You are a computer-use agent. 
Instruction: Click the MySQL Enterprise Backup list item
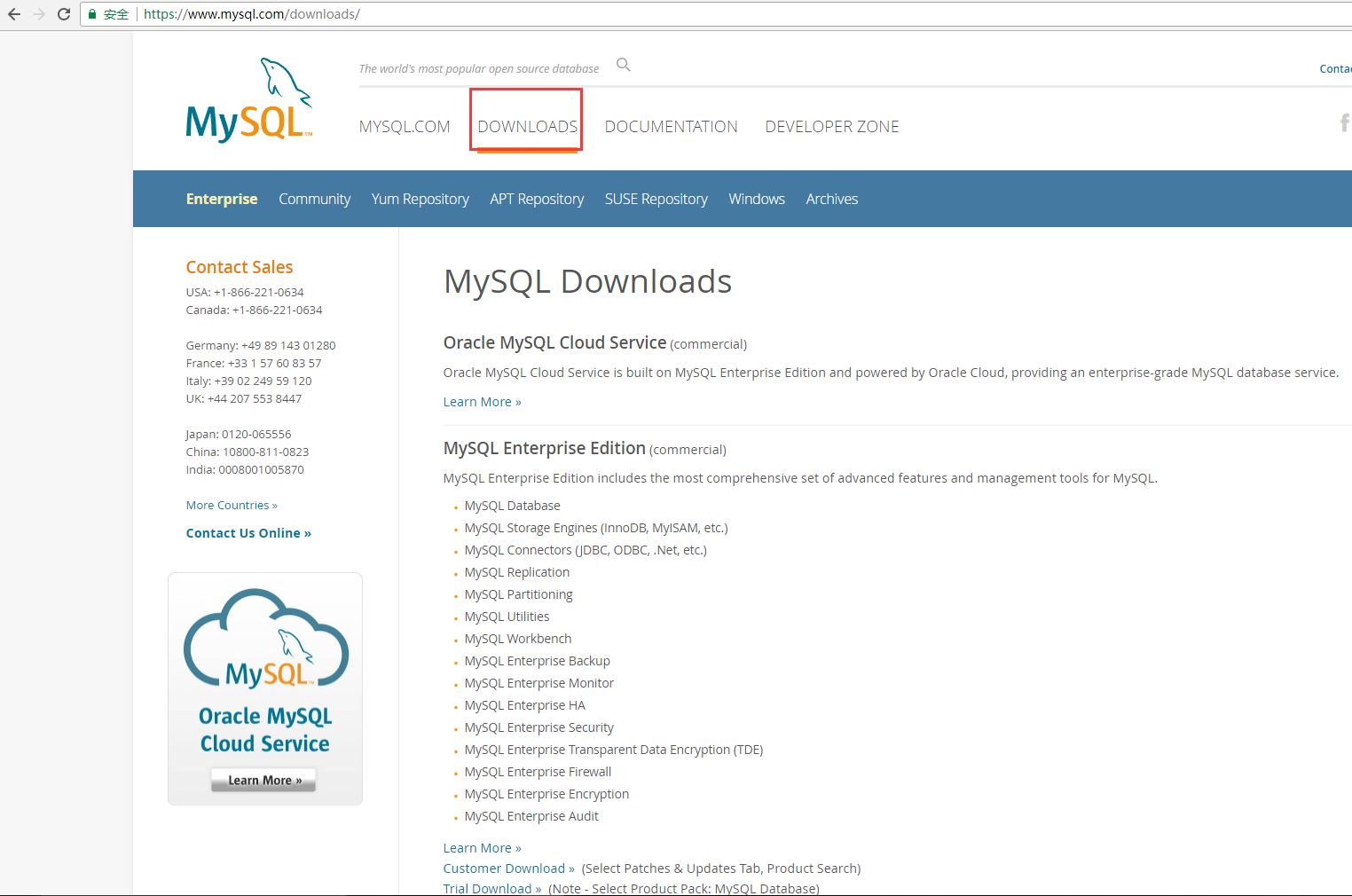538,661
